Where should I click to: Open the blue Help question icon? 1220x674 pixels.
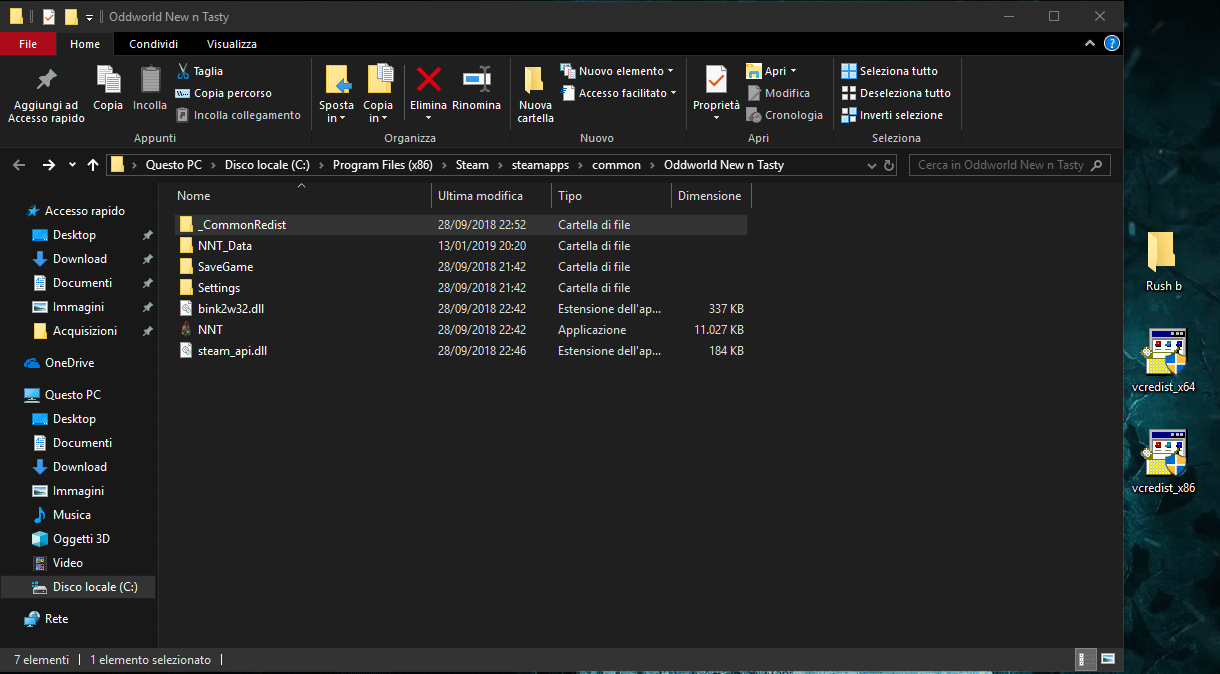pos(1111,44)
